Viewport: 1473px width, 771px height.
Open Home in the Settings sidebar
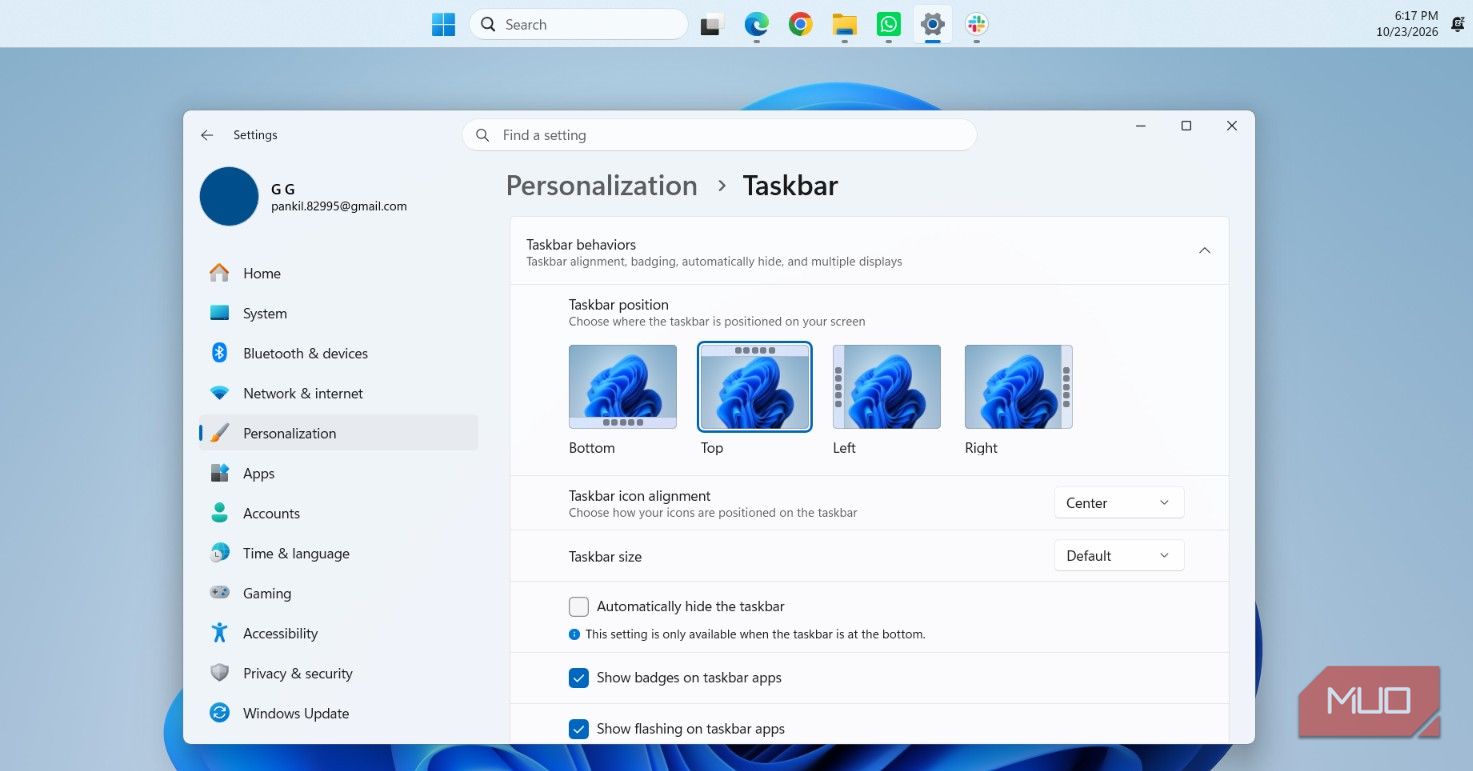pos(338,273)
